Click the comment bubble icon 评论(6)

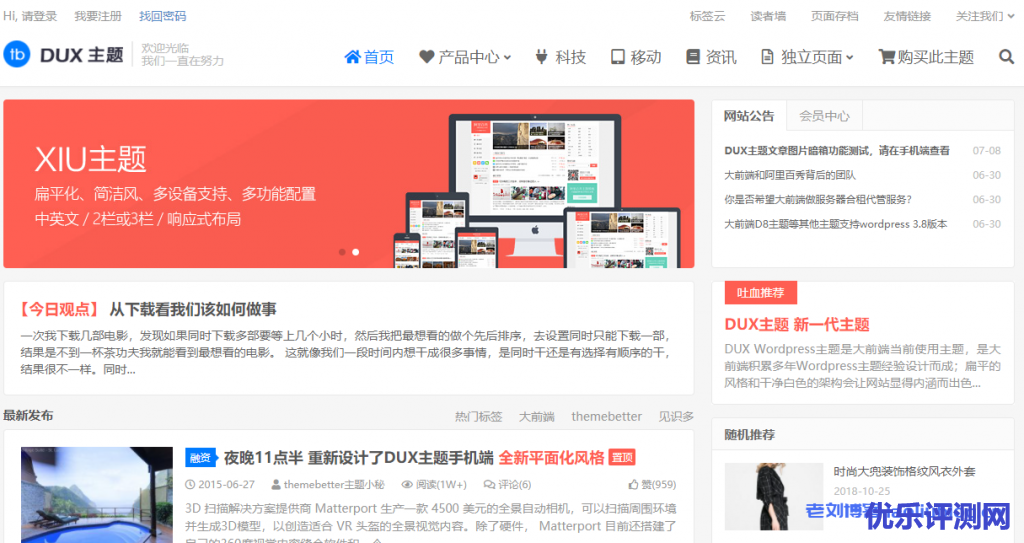tap(489, 485)
